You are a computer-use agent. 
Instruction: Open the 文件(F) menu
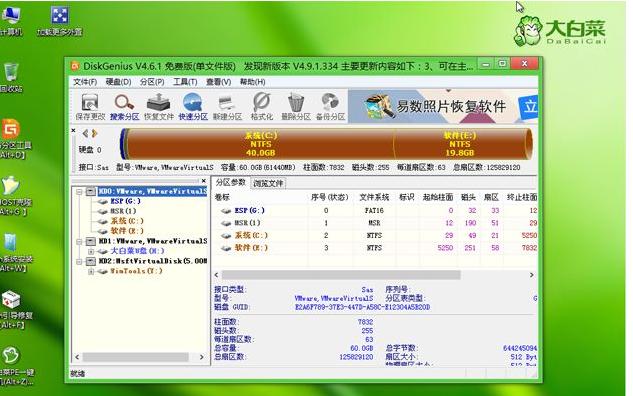pos(85,82)
